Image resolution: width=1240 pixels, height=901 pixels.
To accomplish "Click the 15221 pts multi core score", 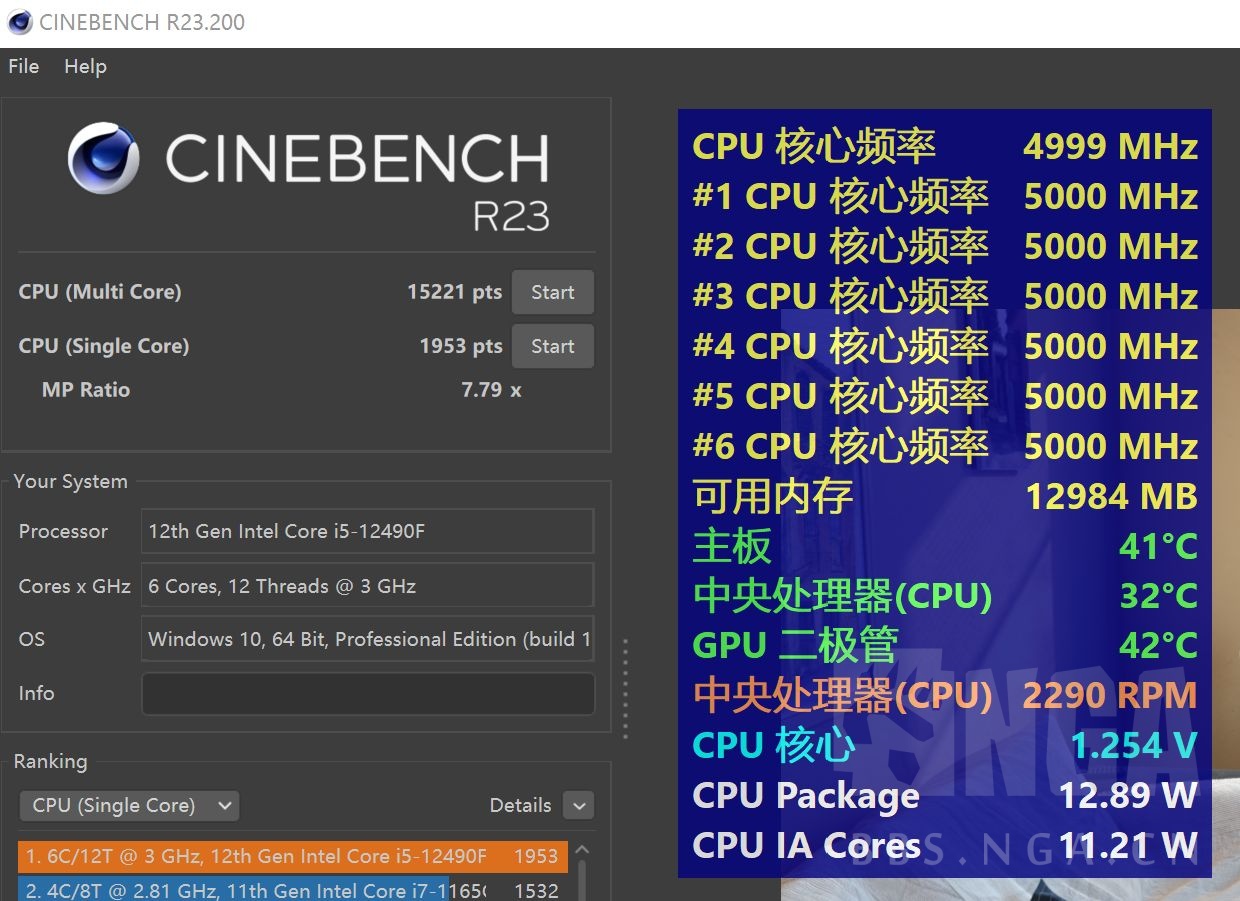I will [x=454, y=293].
